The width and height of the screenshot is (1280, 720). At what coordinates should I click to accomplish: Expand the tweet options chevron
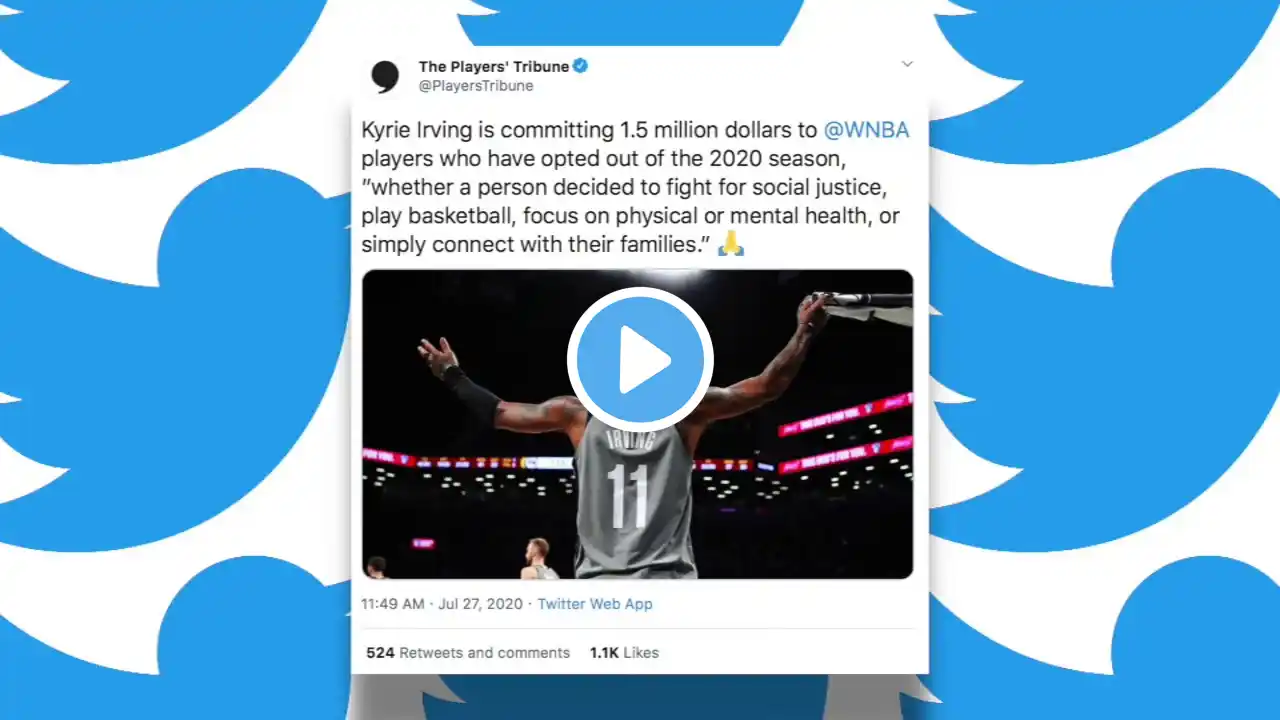click(907, 64)
